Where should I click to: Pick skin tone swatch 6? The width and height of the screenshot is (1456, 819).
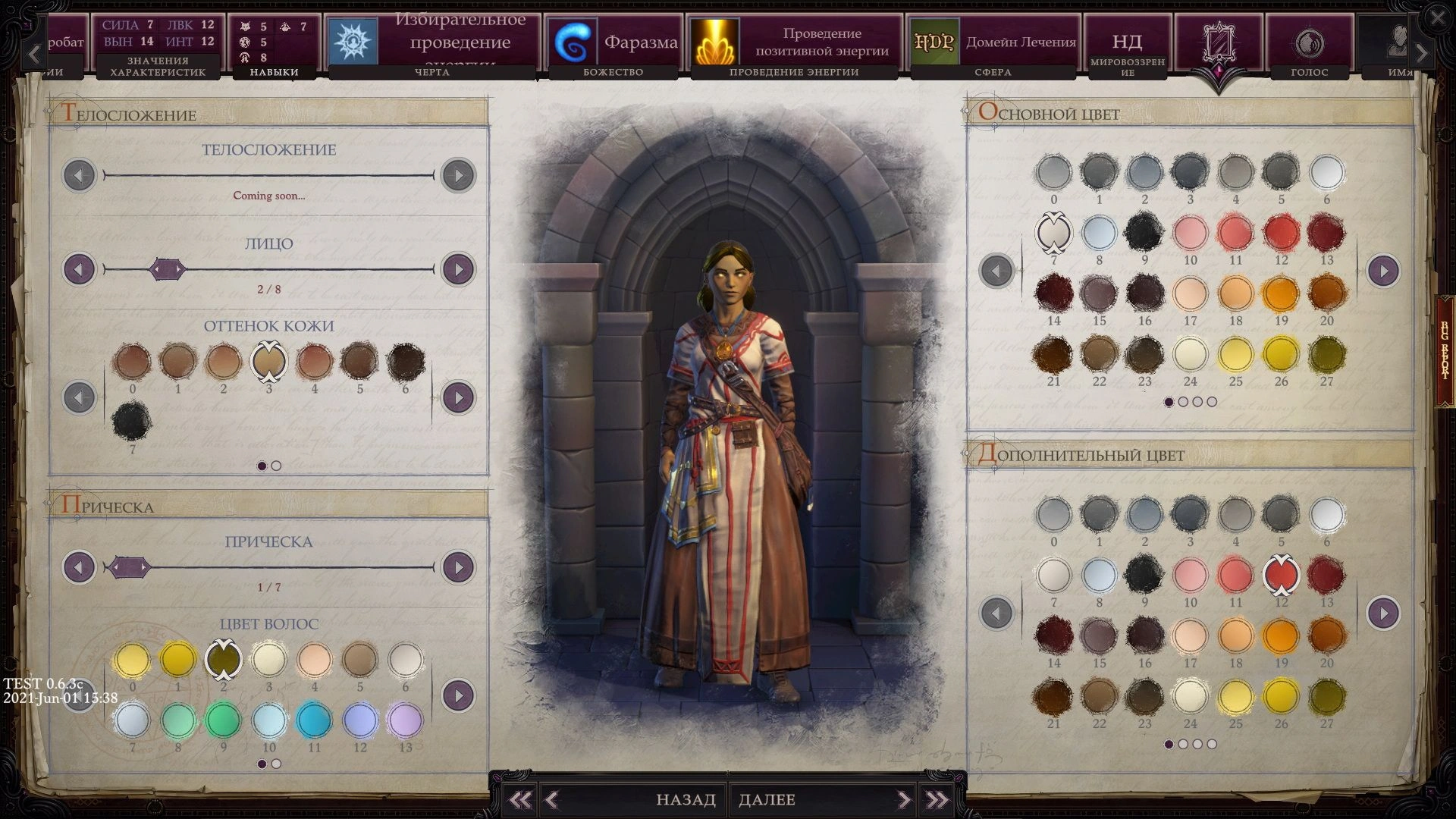pos(406,362)
